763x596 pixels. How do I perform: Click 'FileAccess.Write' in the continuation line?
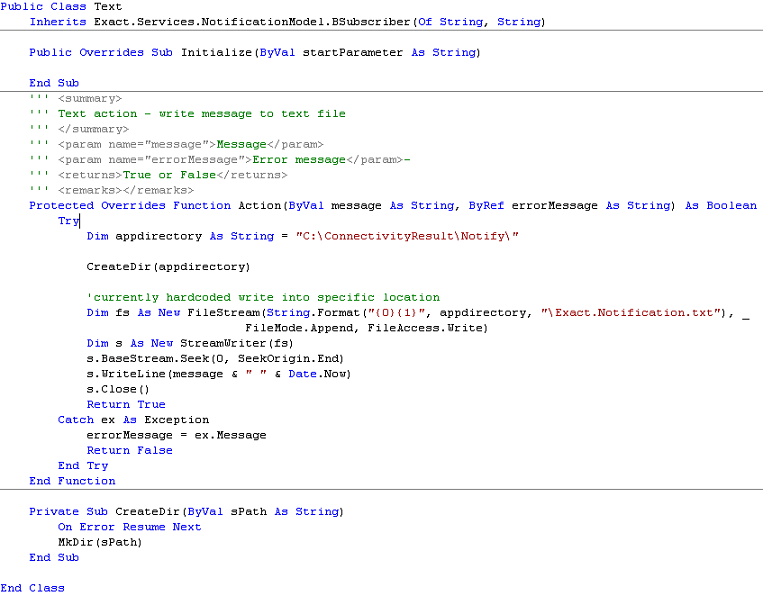[425, 328]
